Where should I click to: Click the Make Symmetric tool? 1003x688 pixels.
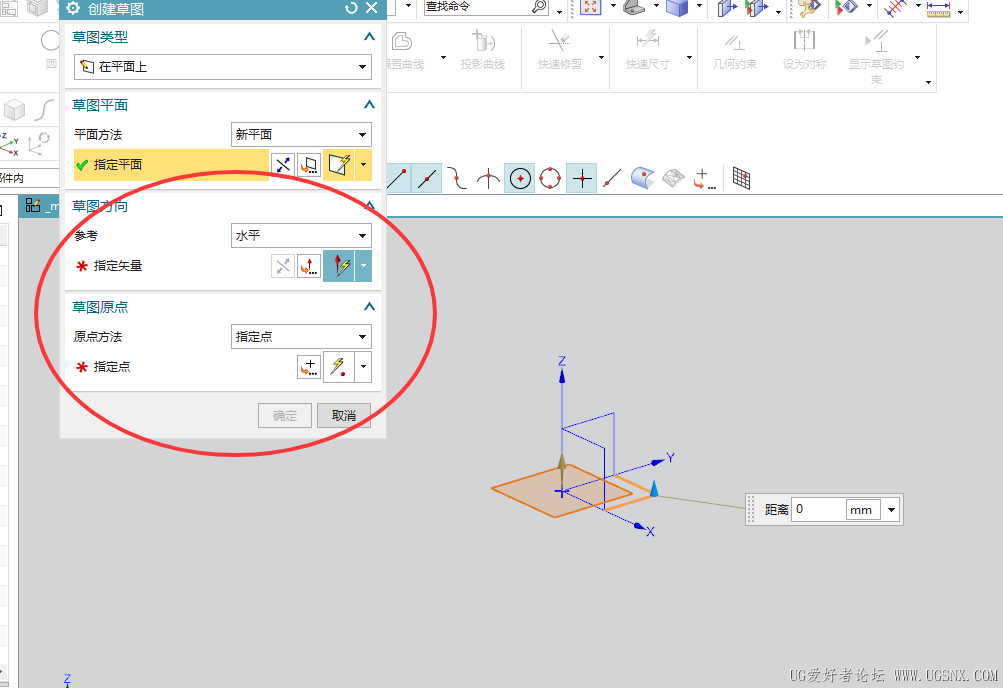point(805,49)
